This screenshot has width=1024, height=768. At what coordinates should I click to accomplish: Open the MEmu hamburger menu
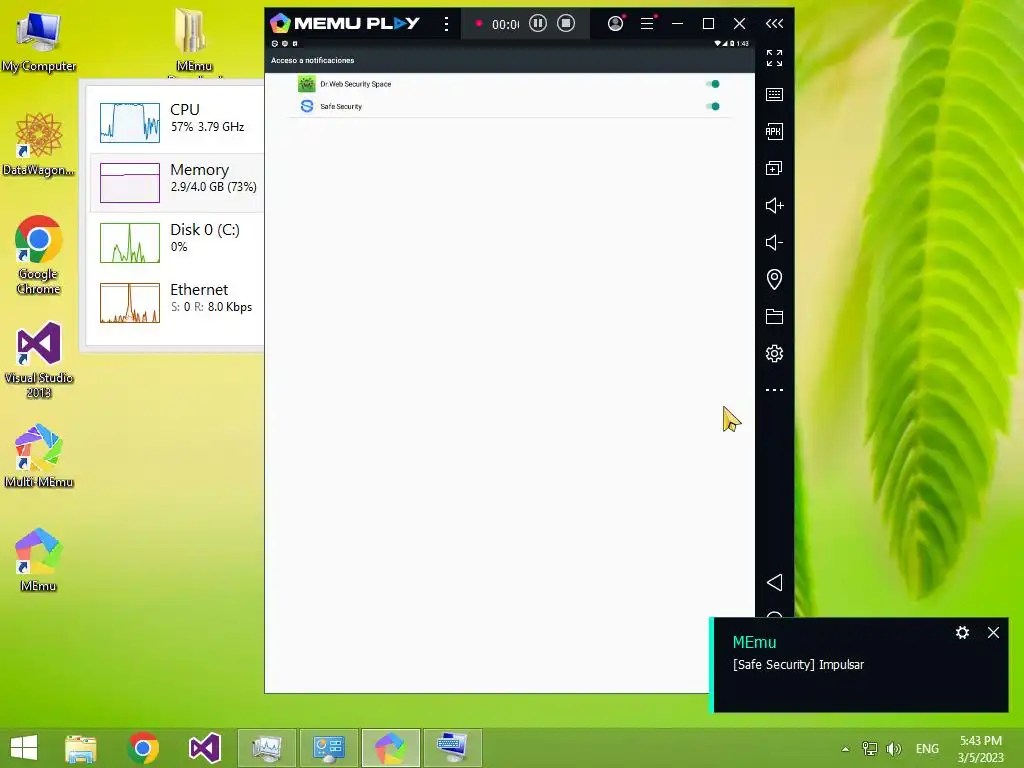pos(647,24)
